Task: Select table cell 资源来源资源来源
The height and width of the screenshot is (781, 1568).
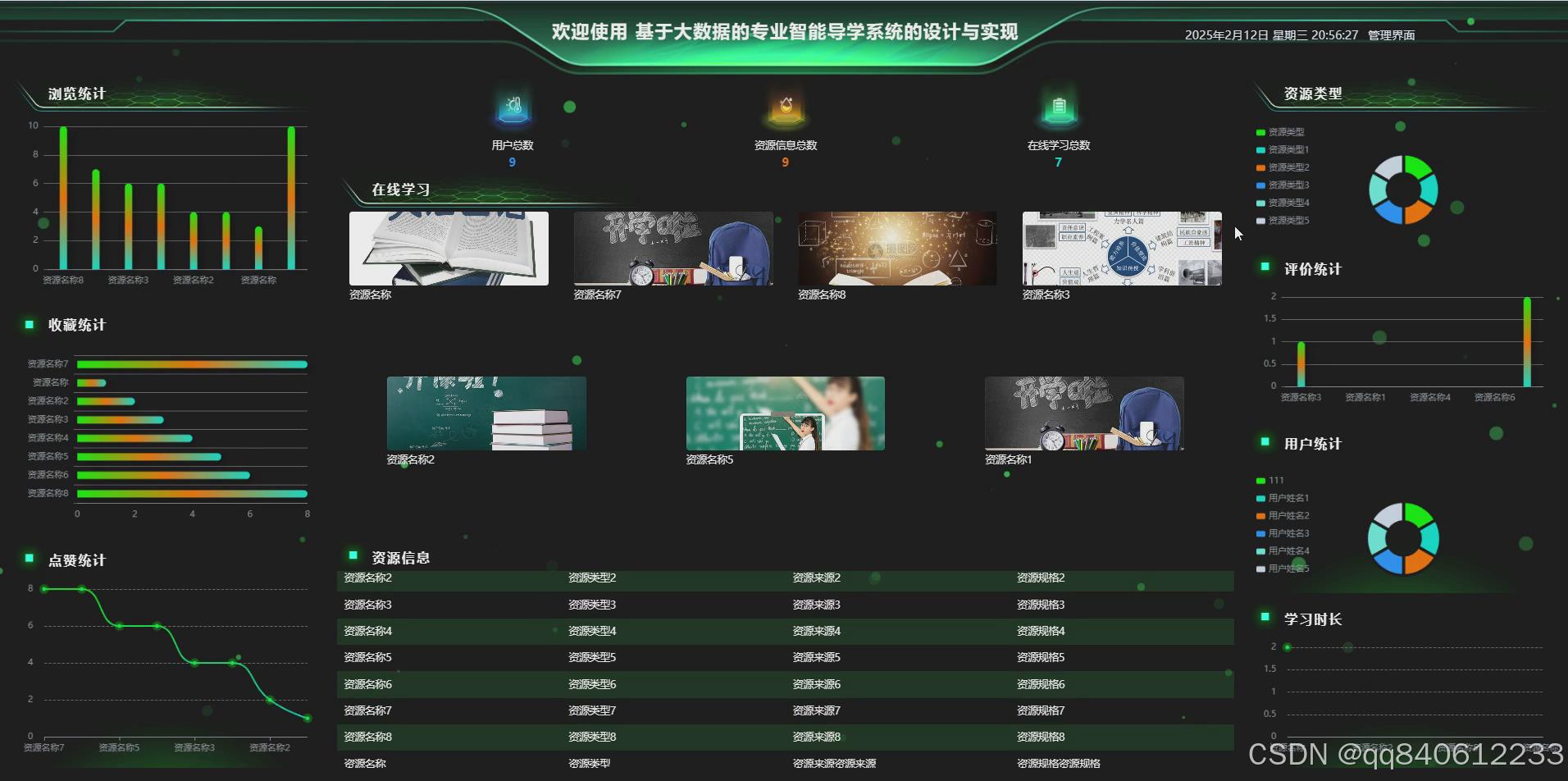Action: [x=834, y=764]
